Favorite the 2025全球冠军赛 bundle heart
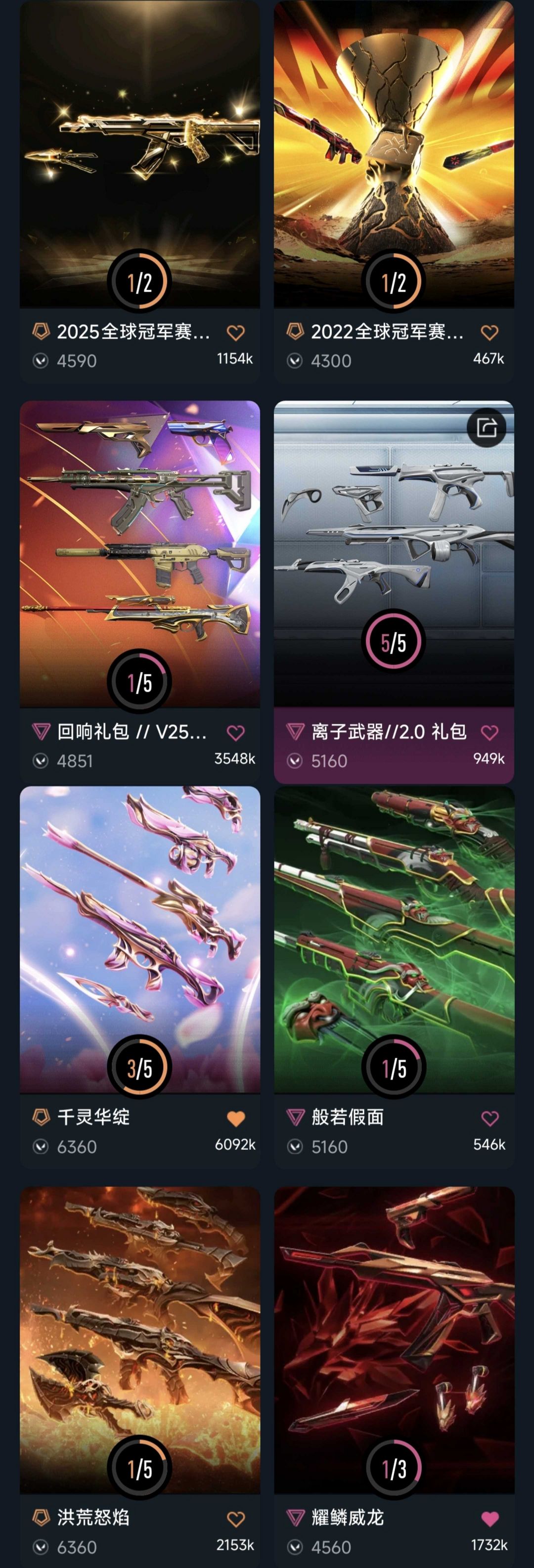Image resolution: width=534 pixels, height=1568 pixels. [x=236, y=332]
